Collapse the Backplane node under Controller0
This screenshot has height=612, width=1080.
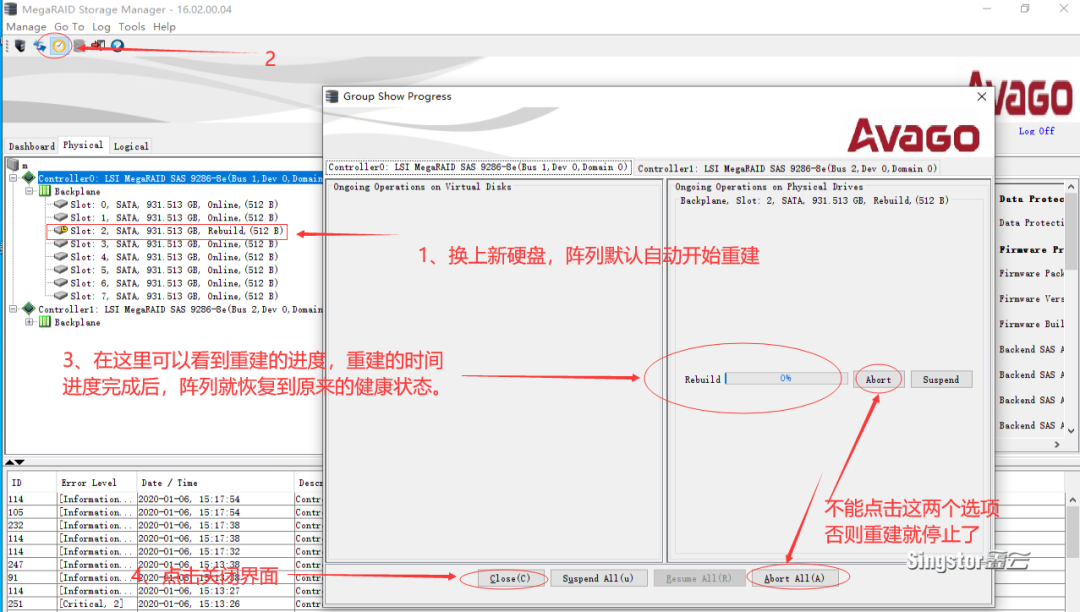pyautogui.click(x=30, y=191)
